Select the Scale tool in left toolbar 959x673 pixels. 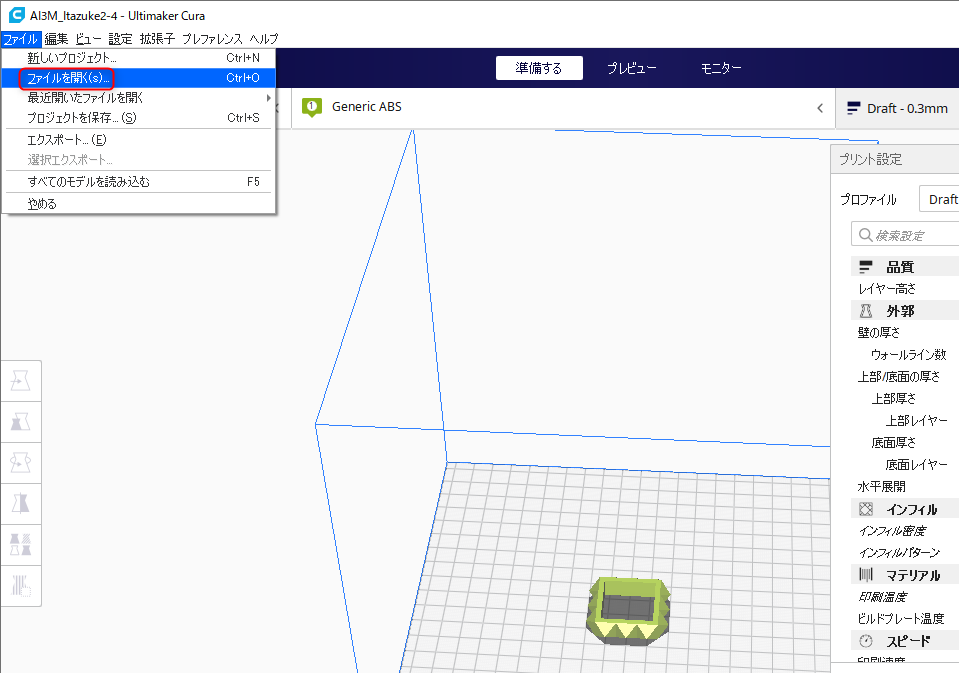coord(20,421)
